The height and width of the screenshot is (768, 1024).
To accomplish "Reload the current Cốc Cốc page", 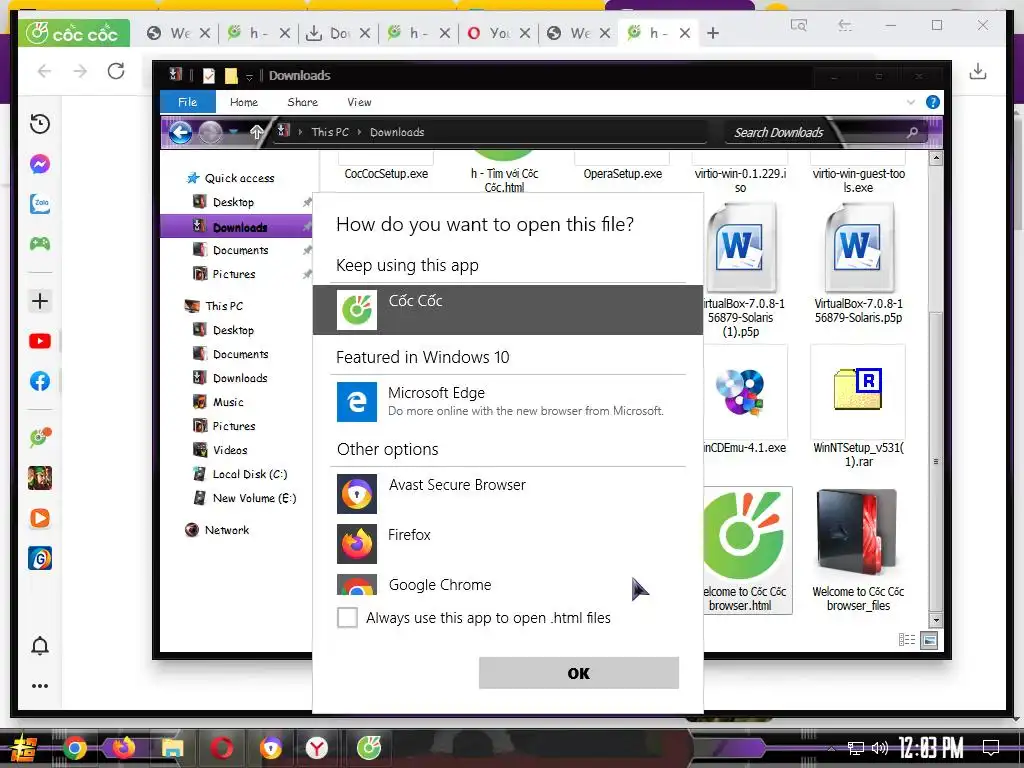I will tap(116, 71).
